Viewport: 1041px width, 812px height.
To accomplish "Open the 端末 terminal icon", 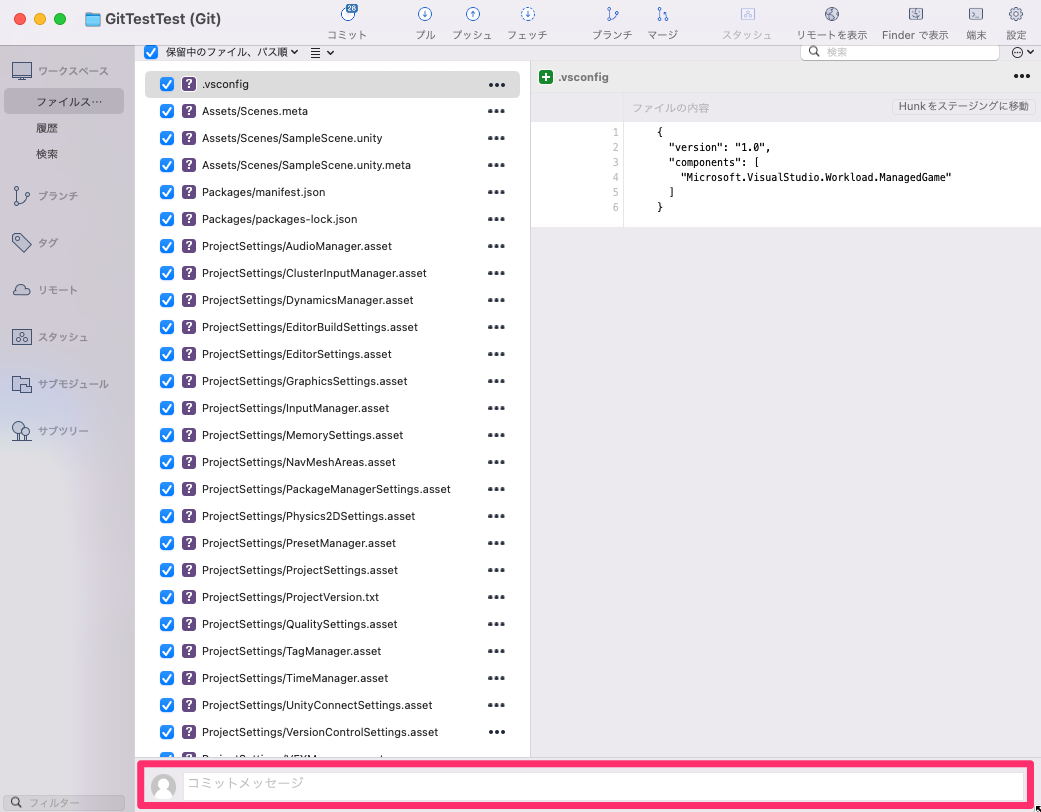I will tap(976, 14).
